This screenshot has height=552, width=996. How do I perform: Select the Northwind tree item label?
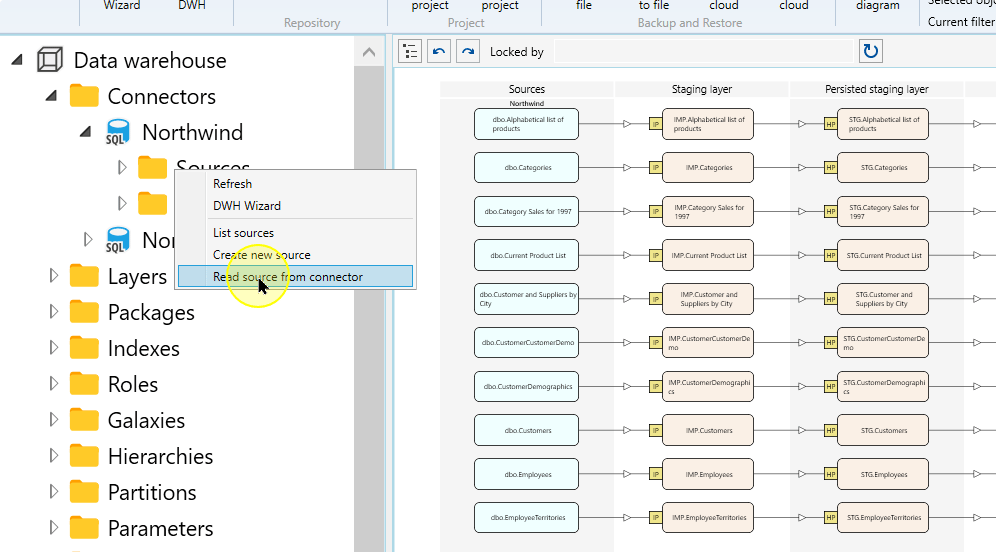192,132
